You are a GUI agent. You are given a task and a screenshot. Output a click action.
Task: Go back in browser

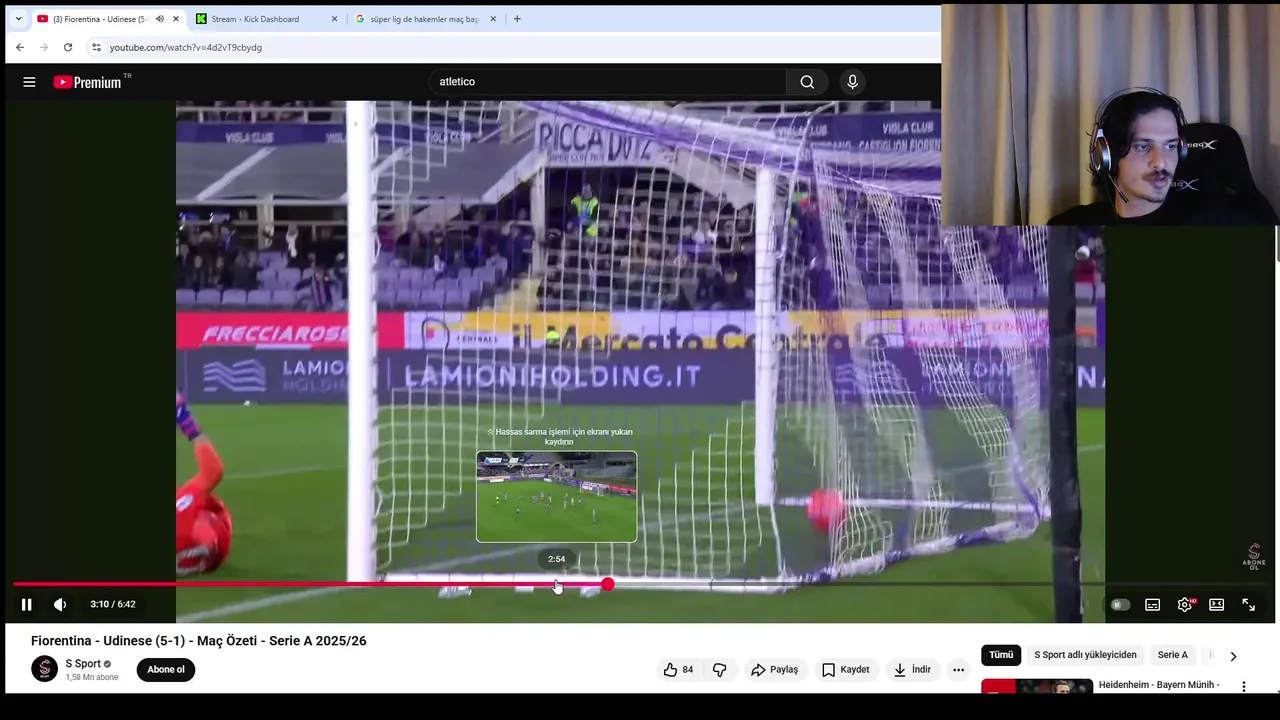tap(20, 47)
